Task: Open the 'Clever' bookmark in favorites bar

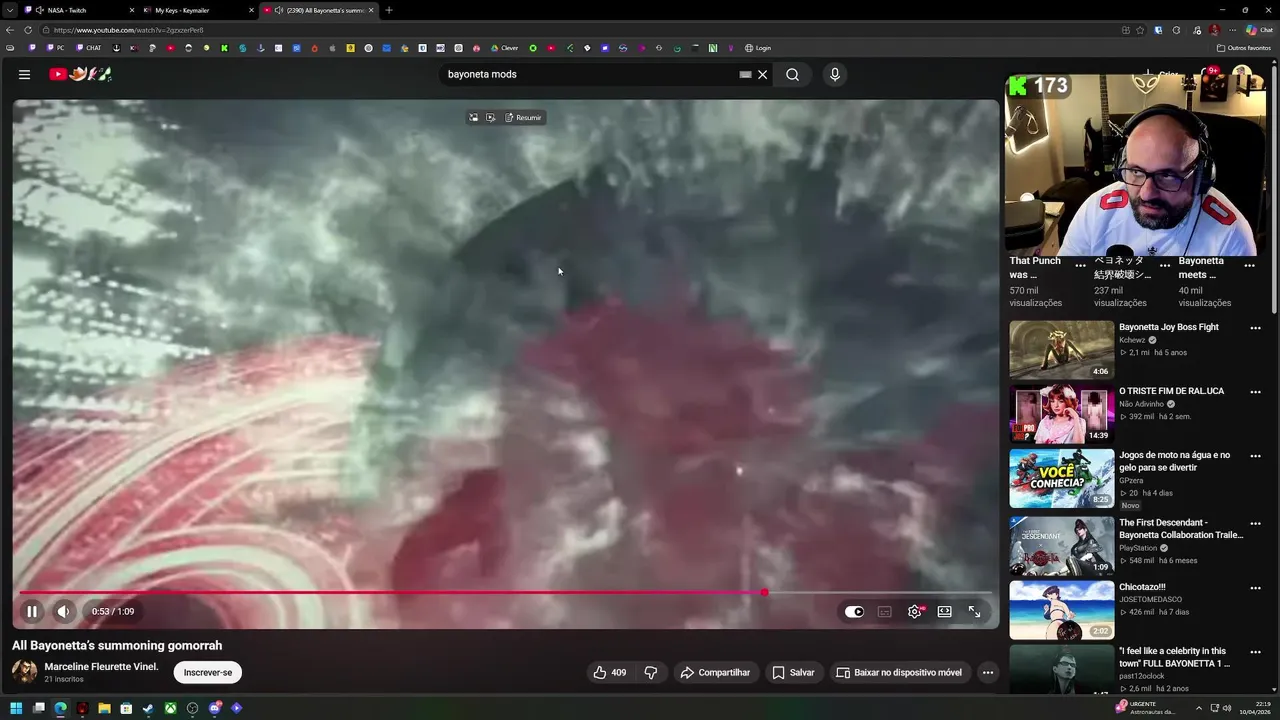Action: point(504,48)
